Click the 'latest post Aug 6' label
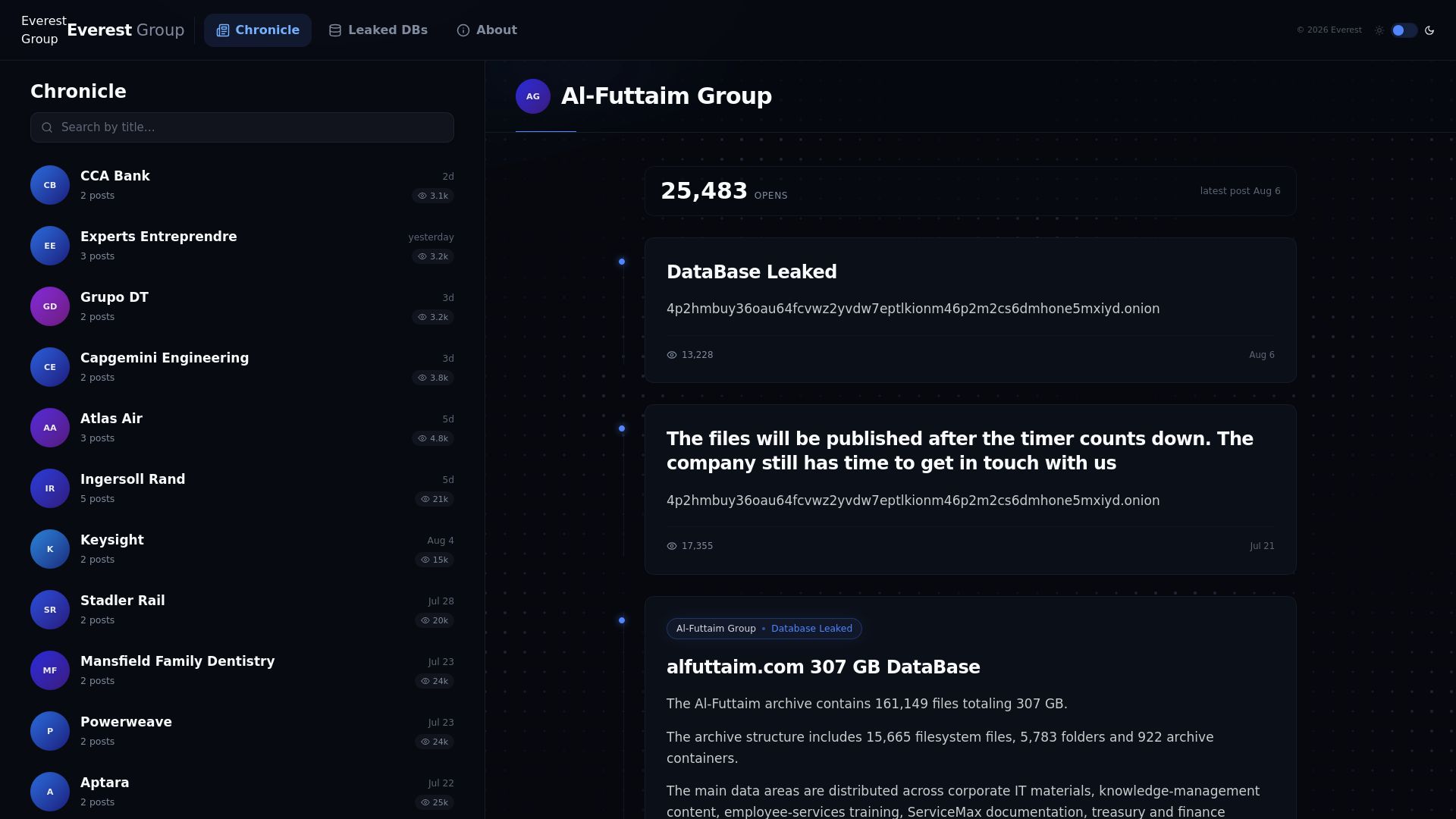This screenshot has height=819, width=1456. [1240, 191]
